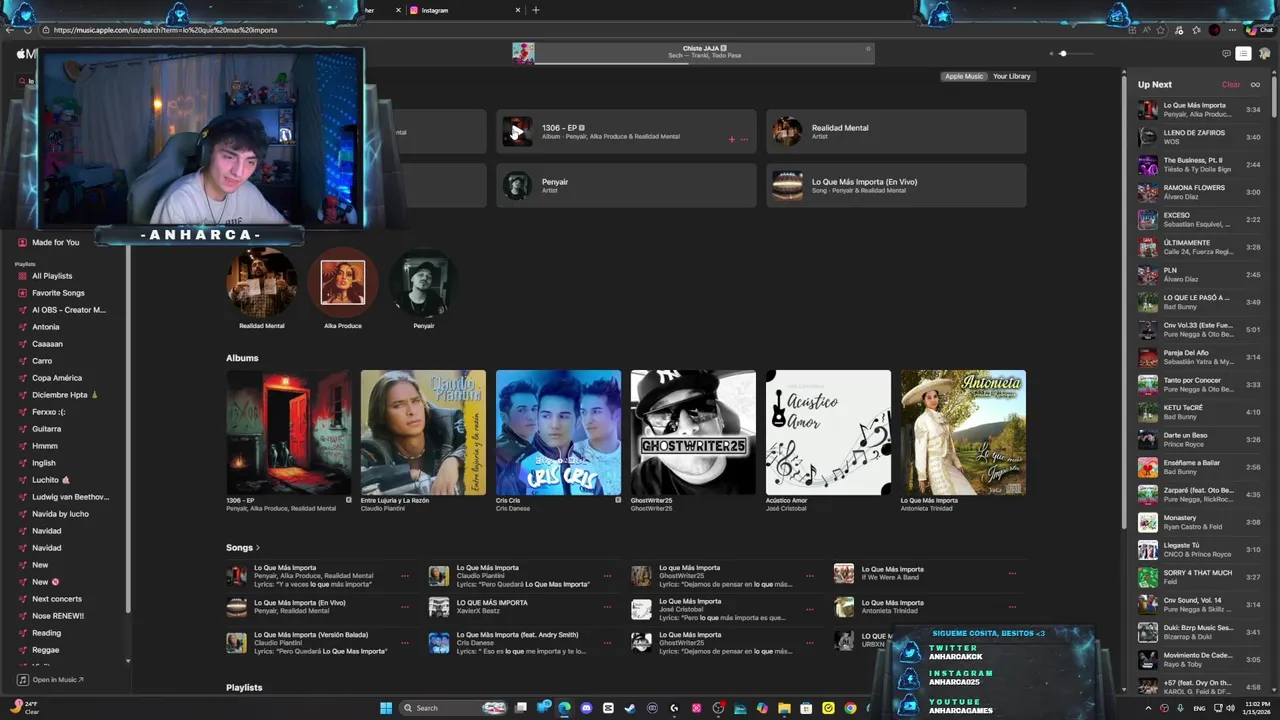Open the taskbar clock and date
The image size is (1280, 720).
click(x=1257, y=708)
